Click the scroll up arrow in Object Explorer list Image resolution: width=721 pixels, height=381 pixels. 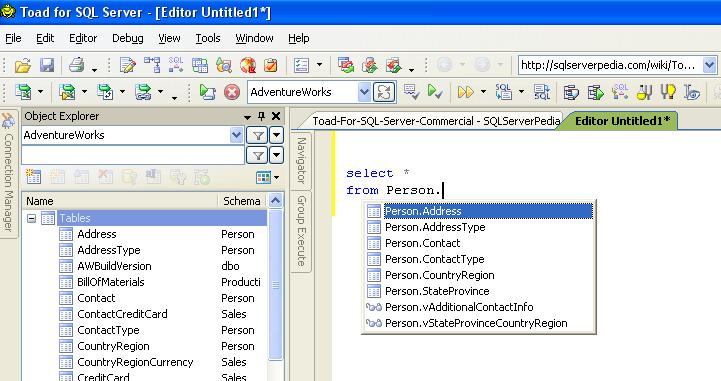[275, 201]
